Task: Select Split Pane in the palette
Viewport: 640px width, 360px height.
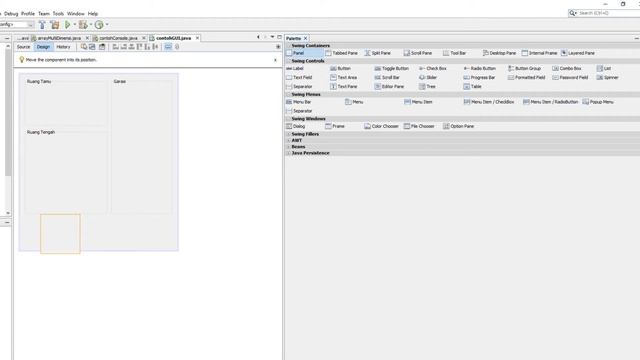Action: click(378, 53)
